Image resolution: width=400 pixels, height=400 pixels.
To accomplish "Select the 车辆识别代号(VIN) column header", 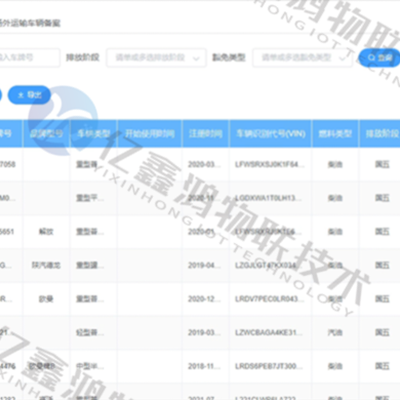I will (x=270, y=134).
